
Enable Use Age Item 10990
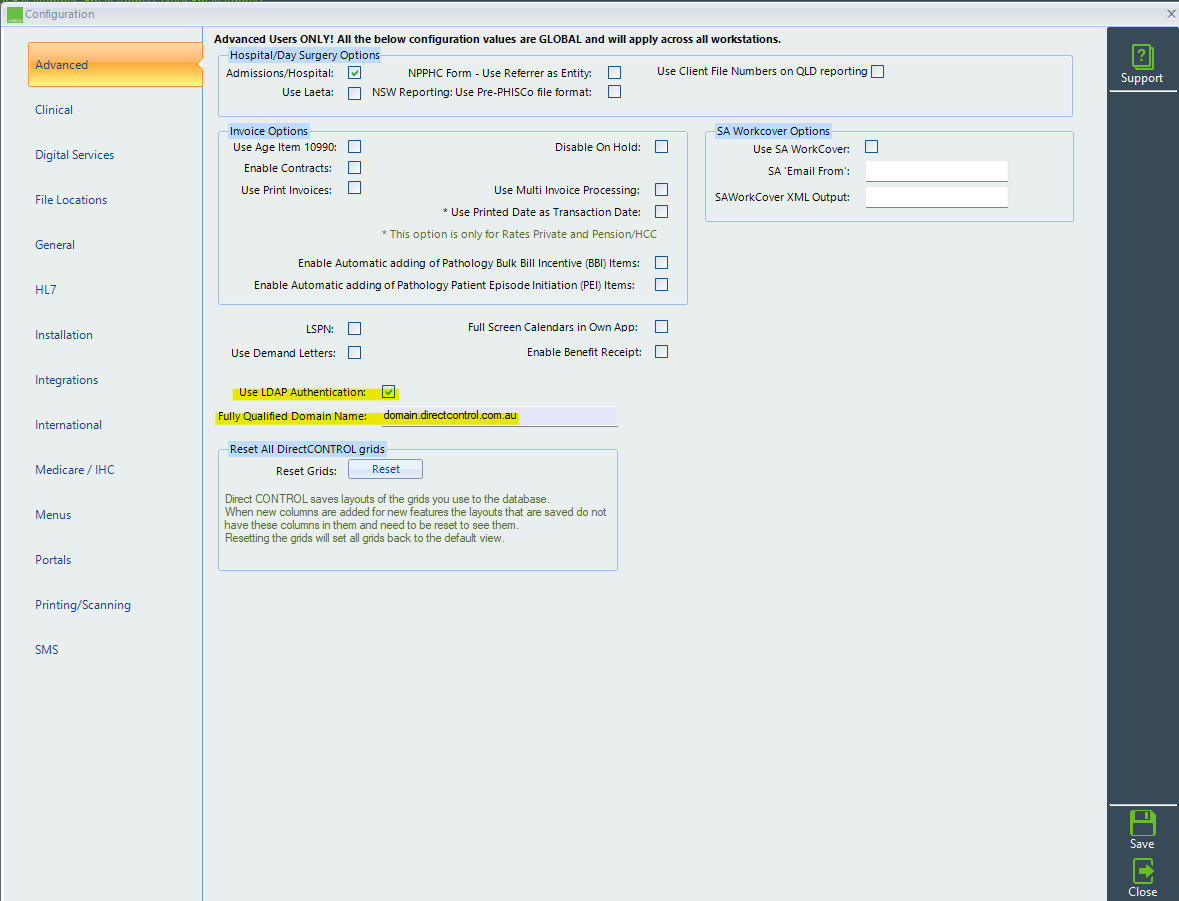coord(354,147)
